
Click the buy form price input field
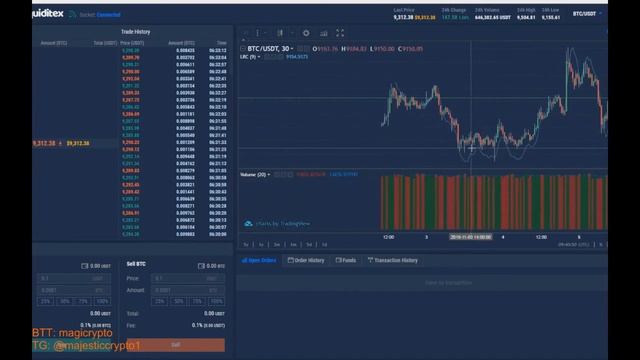coord(74,278)
